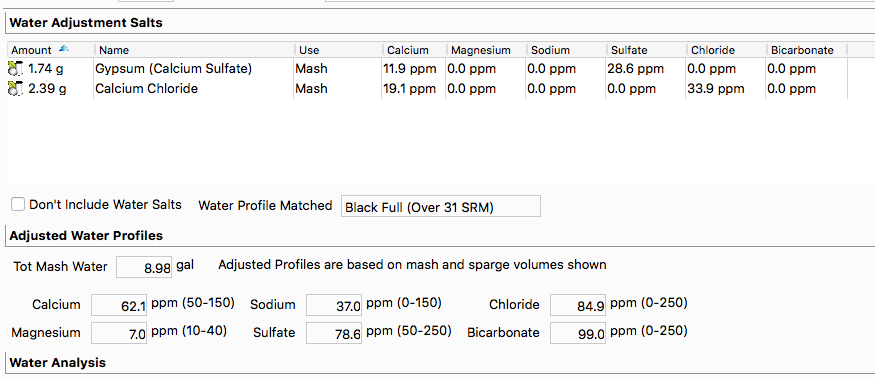
Task: Click the Water Profile Matched field
Action: click(x=440, y=207)
